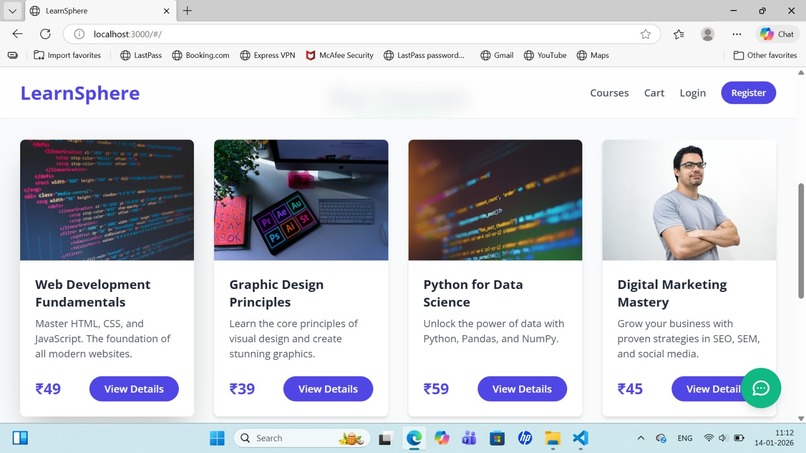Click the Python for Data Science thumbnail

pyautogui.click(x=495, y=200)
